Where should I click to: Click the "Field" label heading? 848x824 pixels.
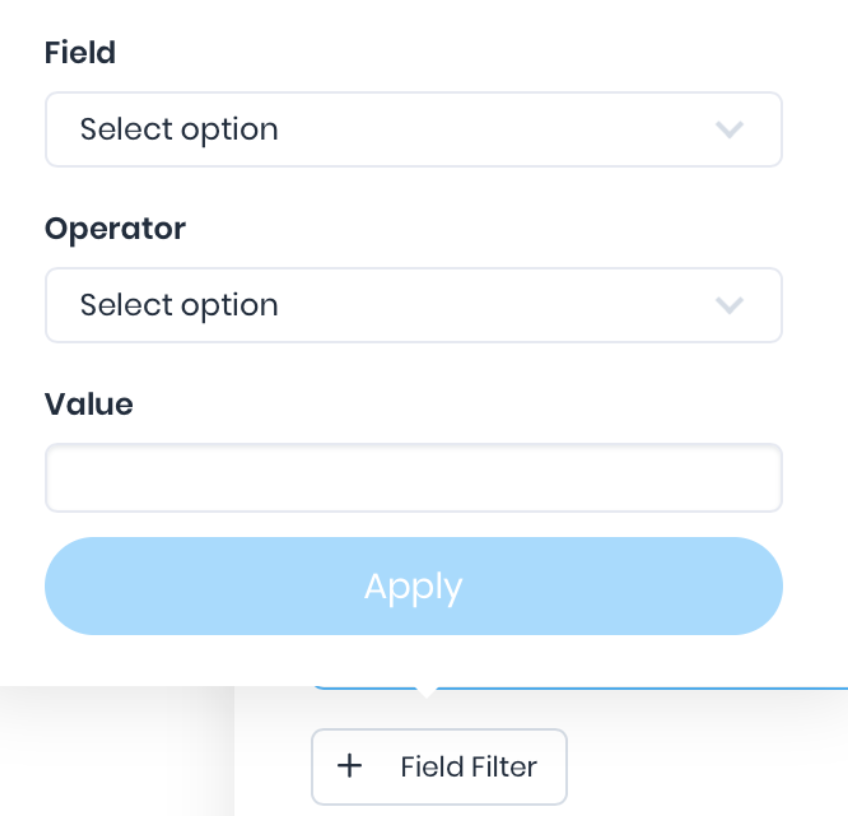click(80, 53)
